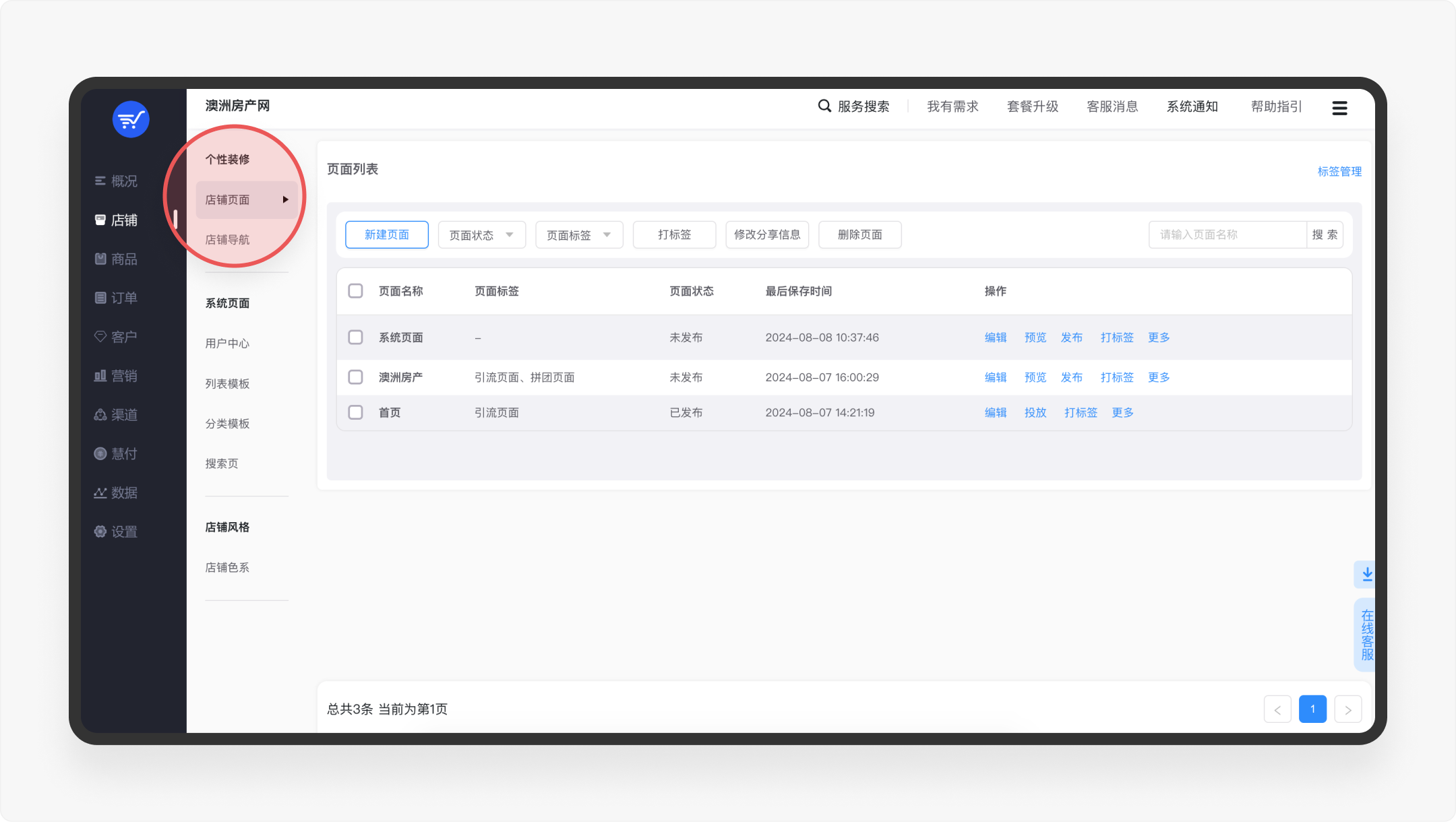Click the blue shopping cart logo
The width and height of the screenshot is (1456, 828).
coord(131,119)
